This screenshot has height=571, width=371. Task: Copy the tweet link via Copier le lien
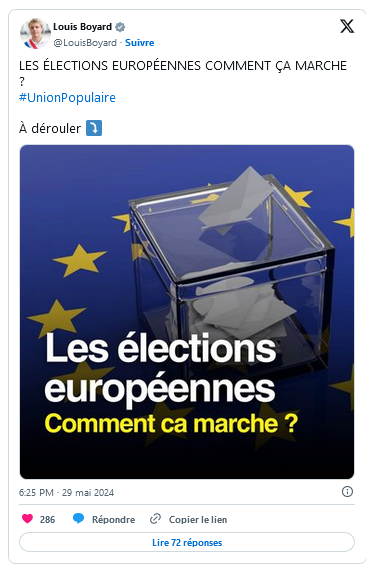(198, 520)
